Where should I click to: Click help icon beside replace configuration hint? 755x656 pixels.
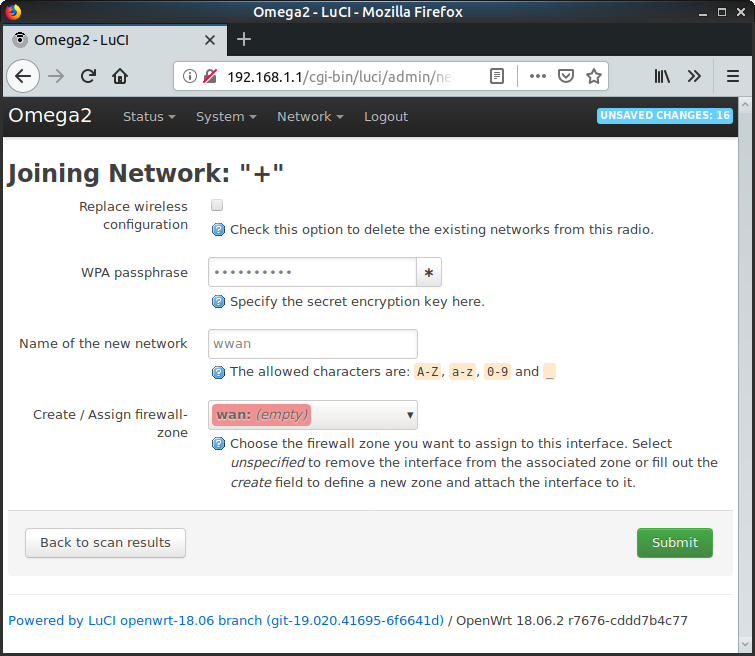coord(218,230)
